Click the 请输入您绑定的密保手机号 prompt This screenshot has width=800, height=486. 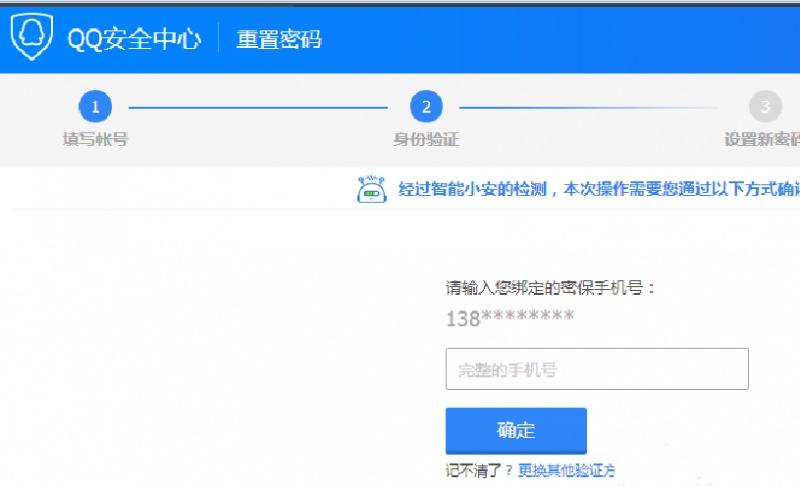tap(550, 288)
